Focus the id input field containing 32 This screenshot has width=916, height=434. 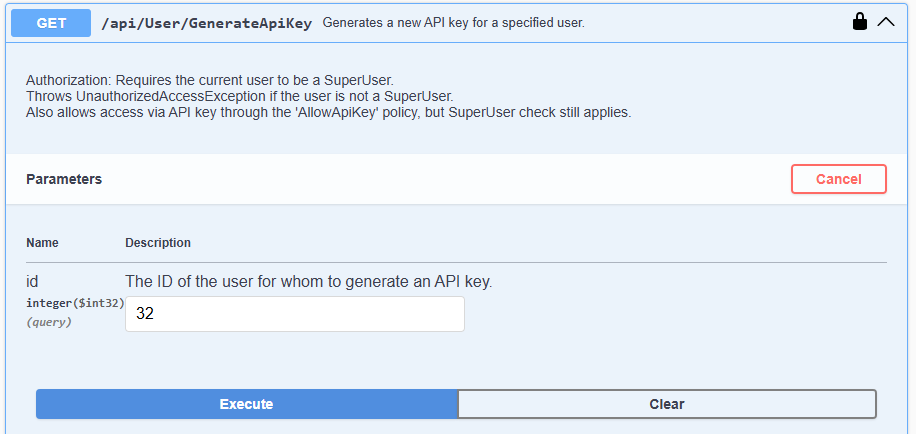point(294,314)
